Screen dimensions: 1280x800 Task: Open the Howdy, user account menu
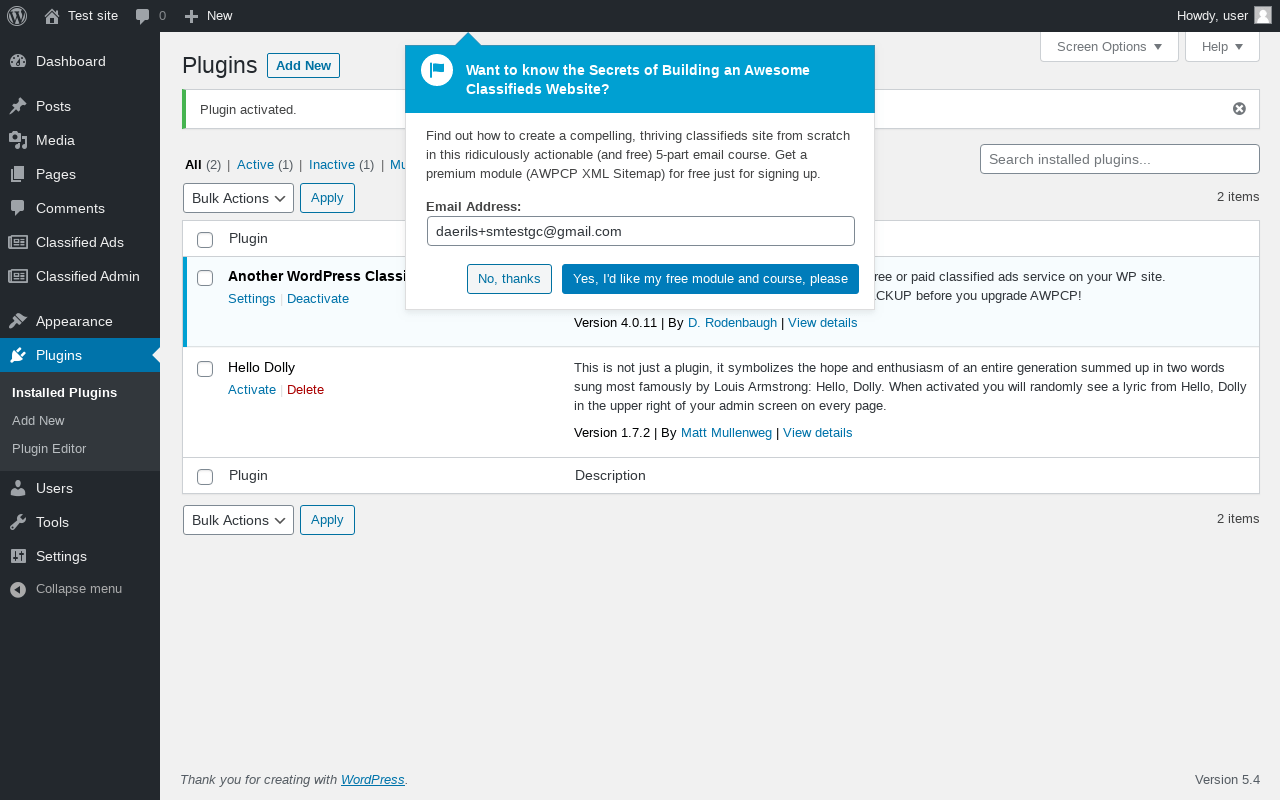pyautogui.click(x=1224, y=16)
